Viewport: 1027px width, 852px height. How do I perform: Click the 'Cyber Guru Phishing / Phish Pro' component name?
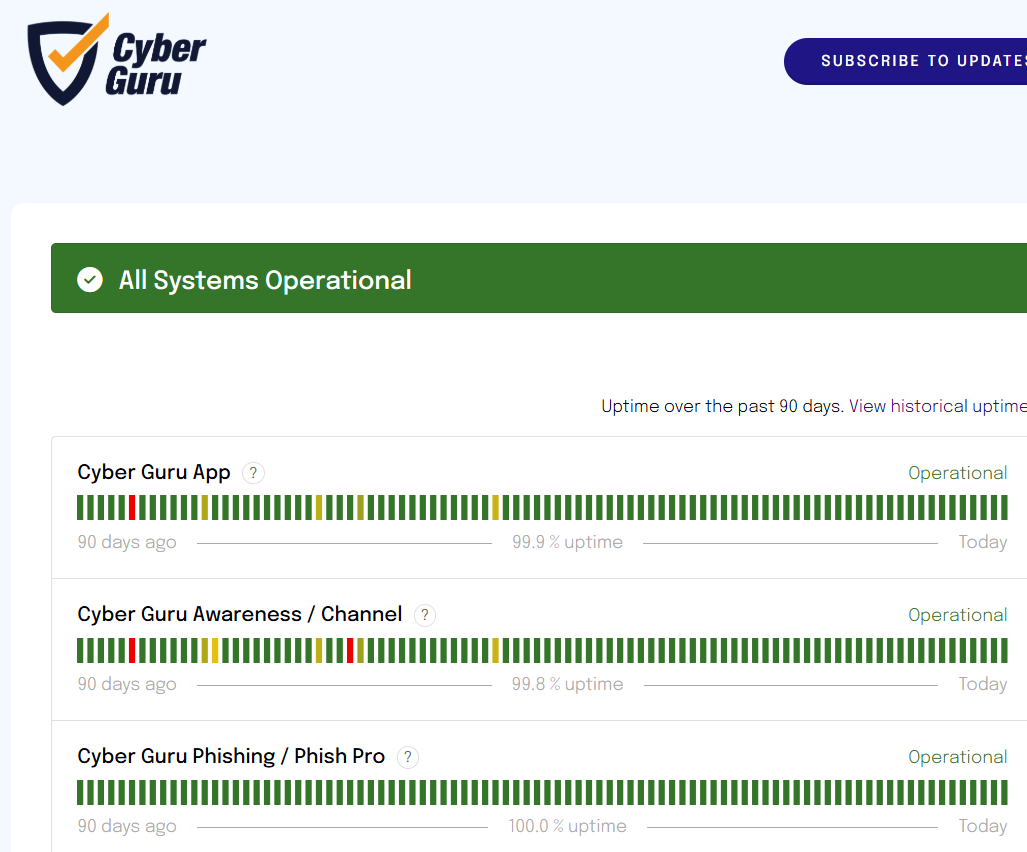[x=231, y=756]
